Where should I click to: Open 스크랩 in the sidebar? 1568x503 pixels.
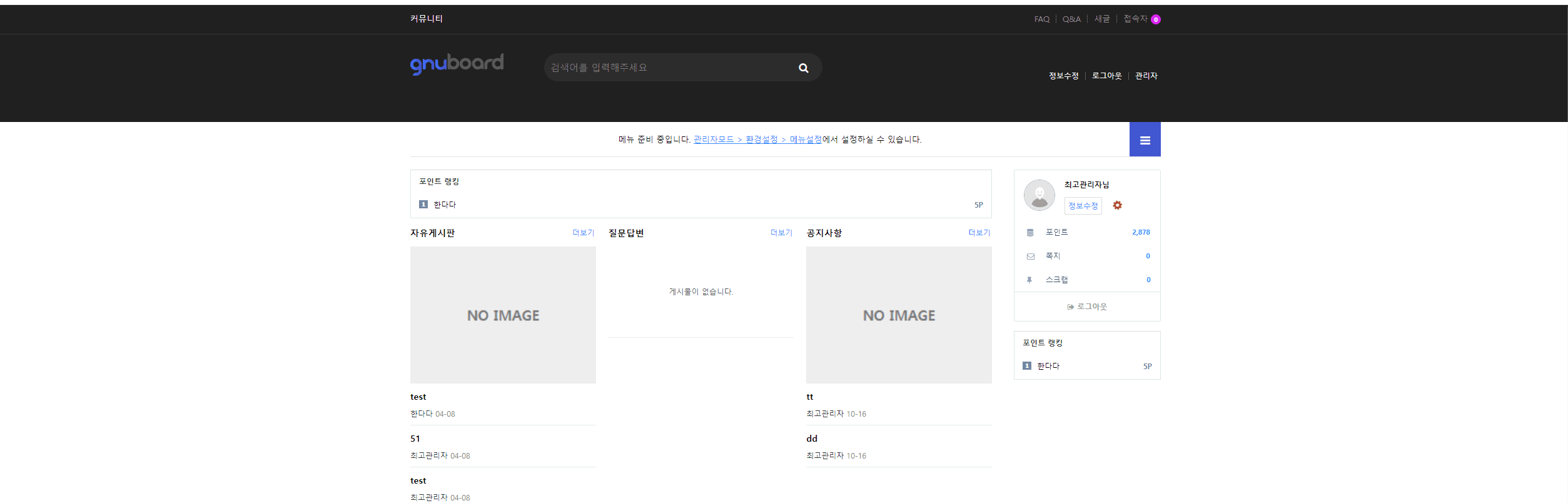point(1056,280)
